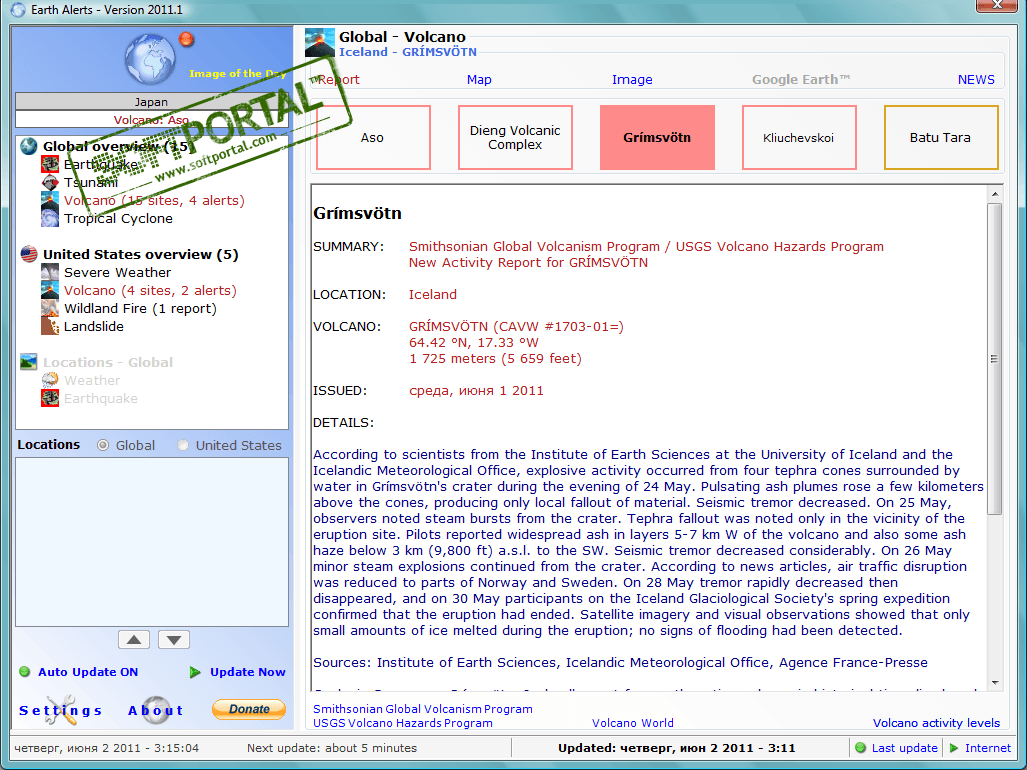Select Wildland Fire (1 report)

pos(140,308)
